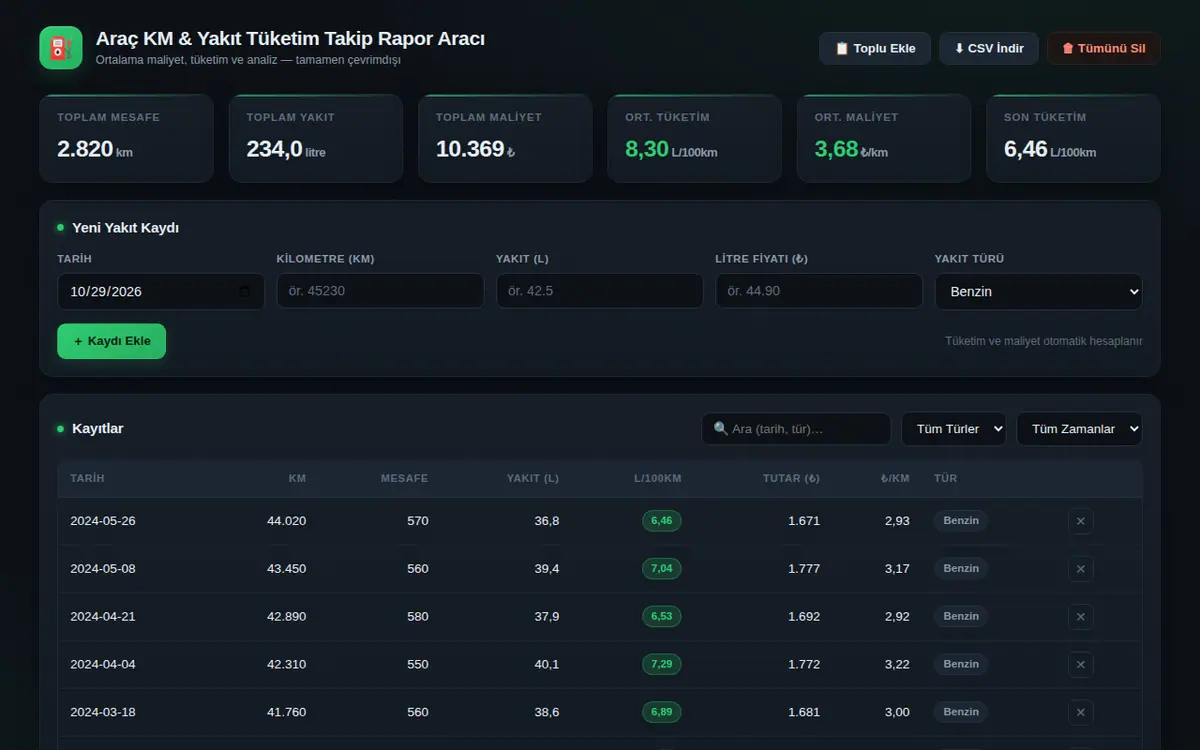Remove the 2024-04-04 record
Screen dimensions: 1200x750
point(1080,665)
